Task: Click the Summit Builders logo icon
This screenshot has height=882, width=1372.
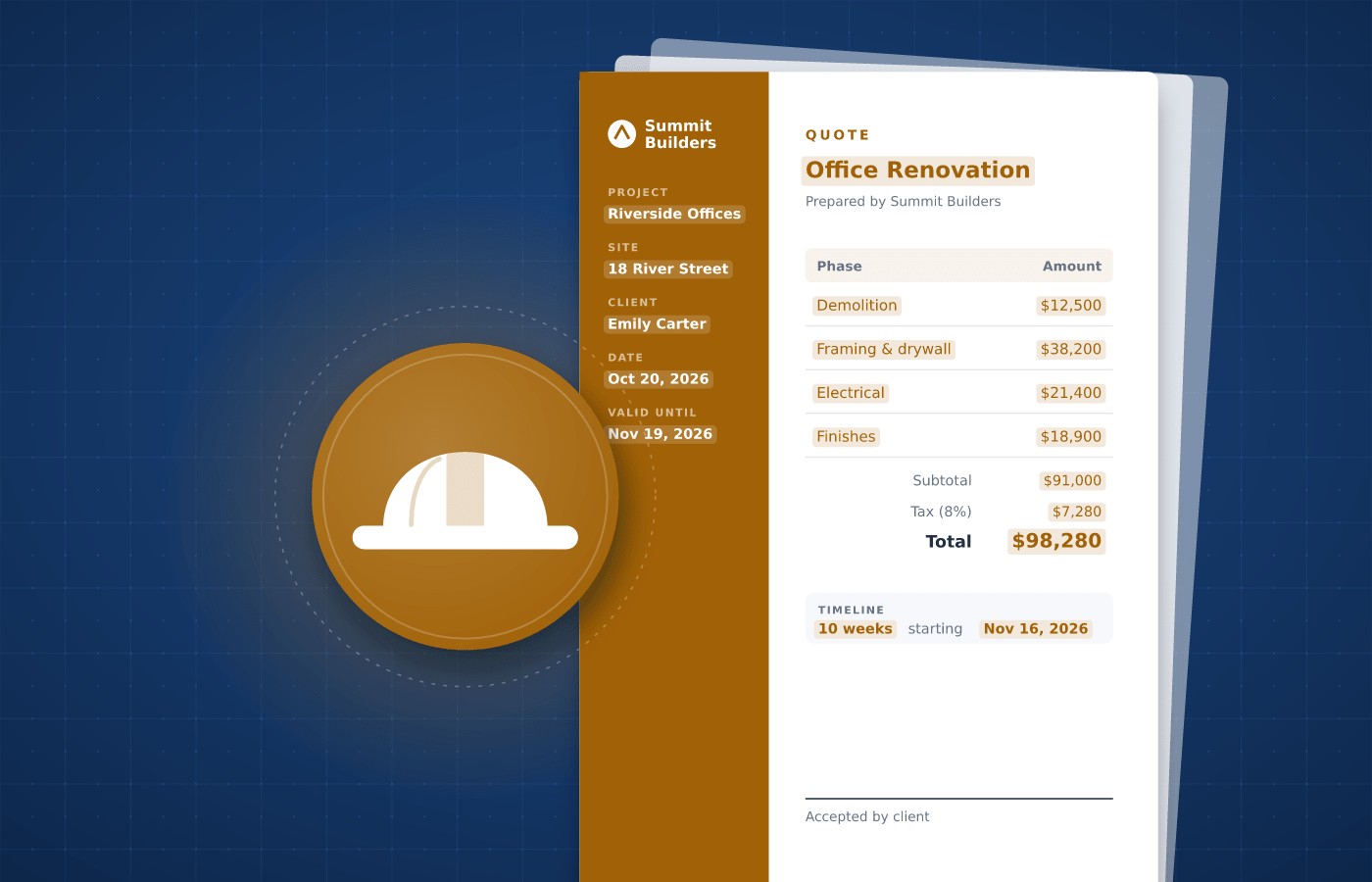Action: [x=622, y=133]
